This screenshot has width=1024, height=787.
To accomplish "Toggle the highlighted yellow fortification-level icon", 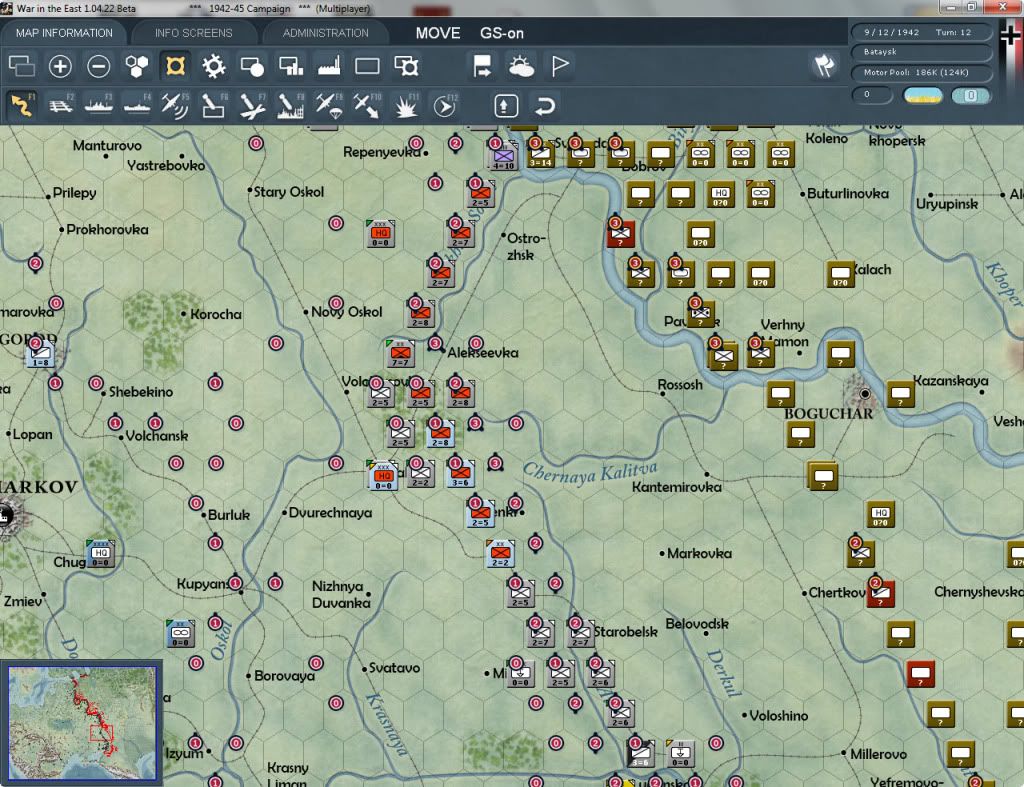I will click(175, 66).
